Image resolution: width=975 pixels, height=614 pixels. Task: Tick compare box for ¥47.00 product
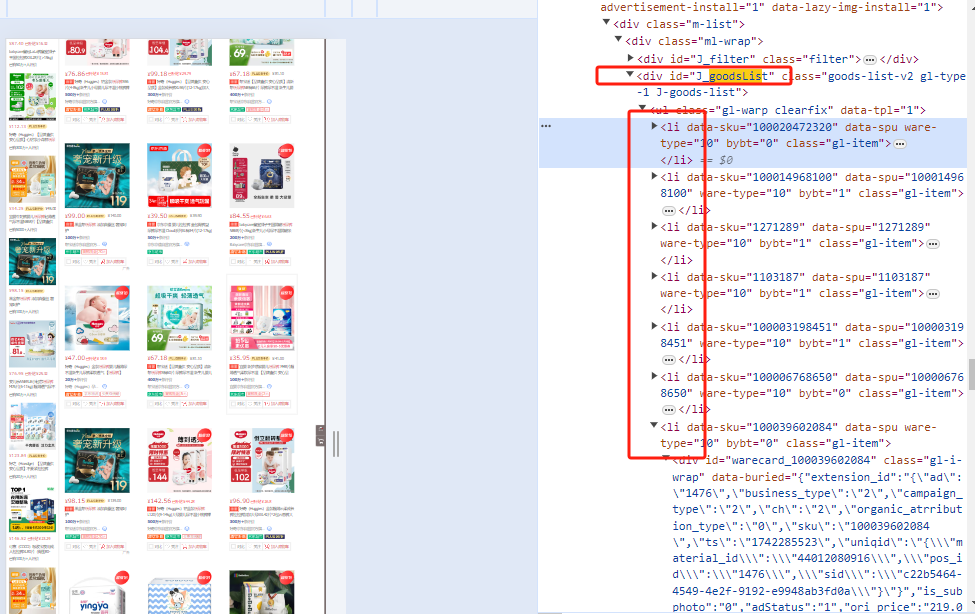click(68, 404)
